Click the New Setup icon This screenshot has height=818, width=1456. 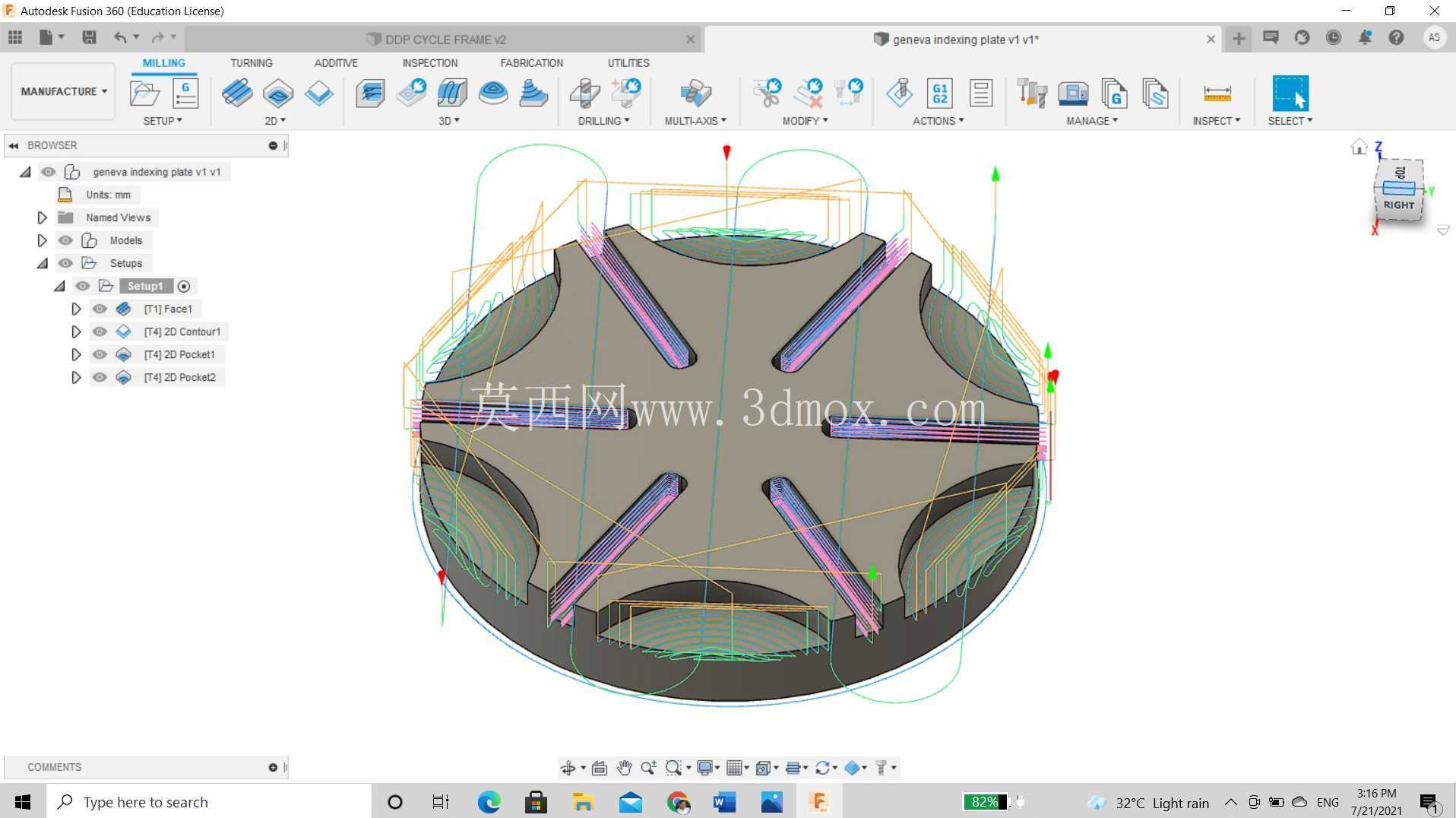144,94
